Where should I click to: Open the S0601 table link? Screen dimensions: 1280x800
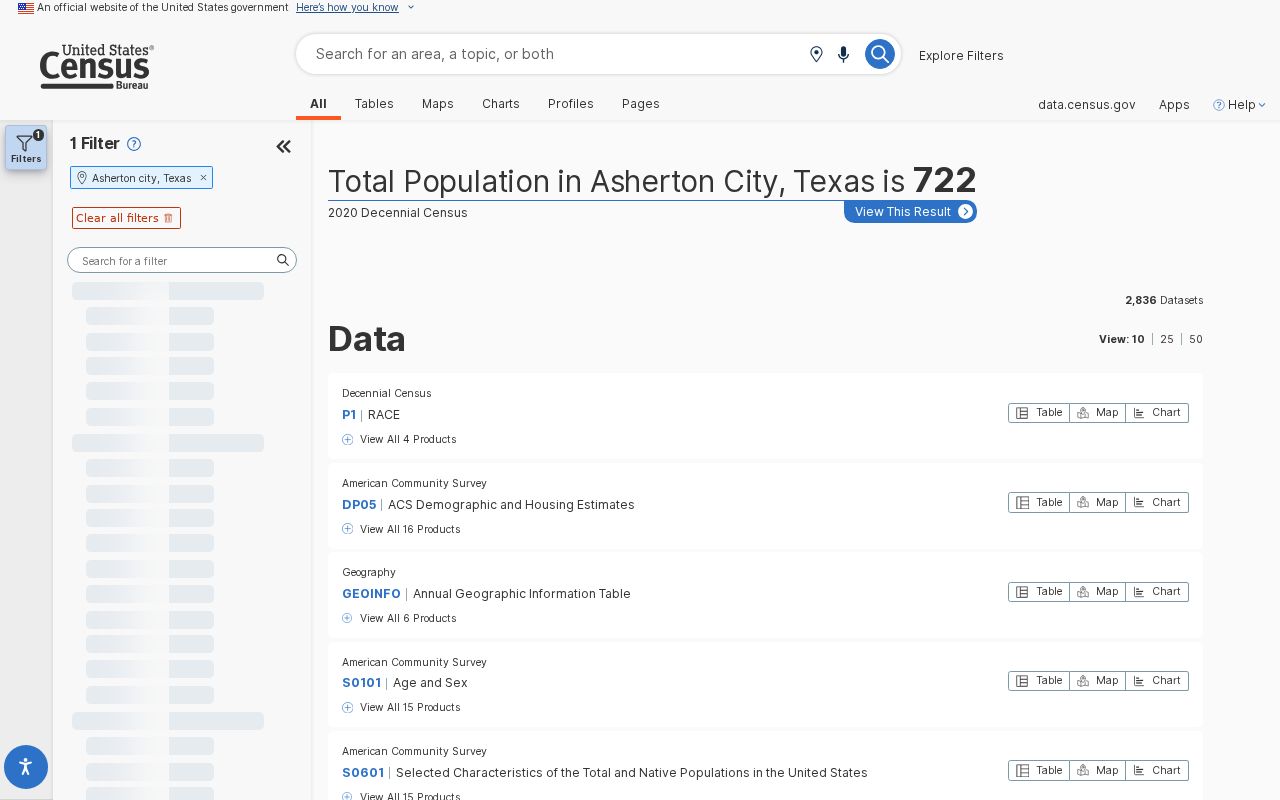pos(363,772)
